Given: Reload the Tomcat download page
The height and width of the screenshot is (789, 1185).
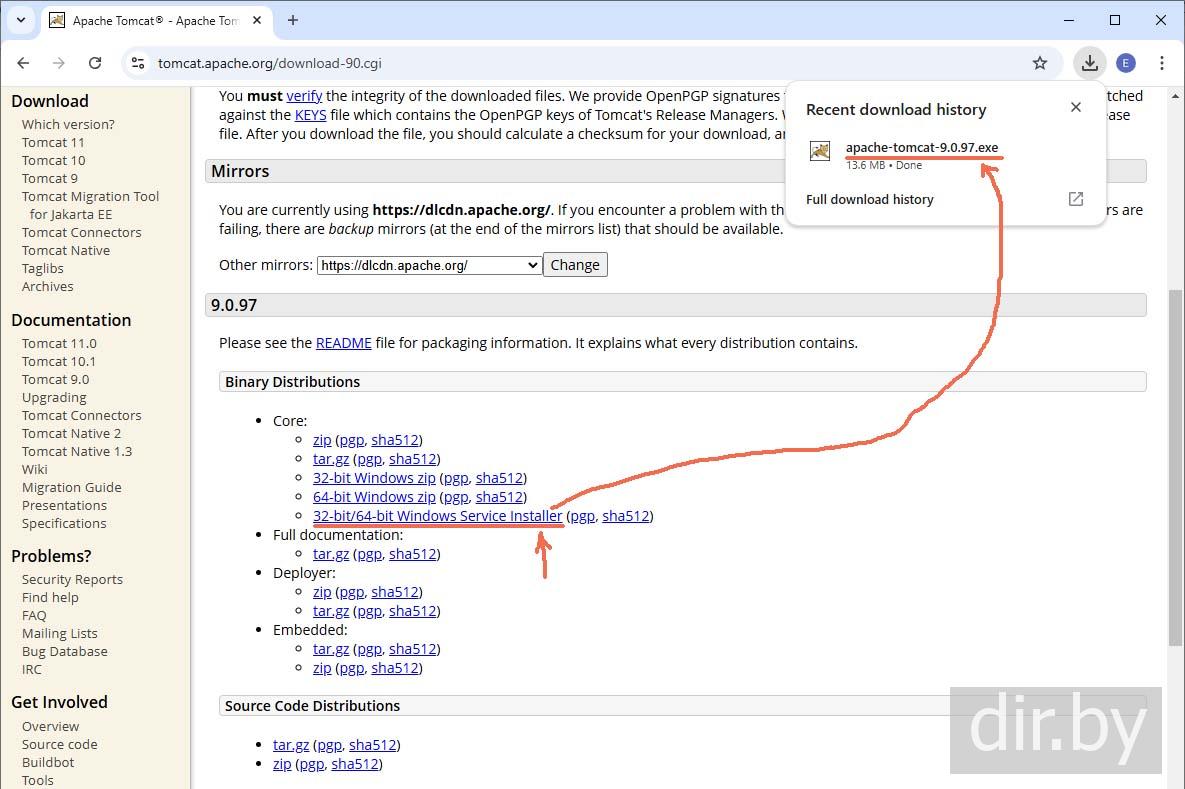Looking at the screenshot, I should (94, 63).
